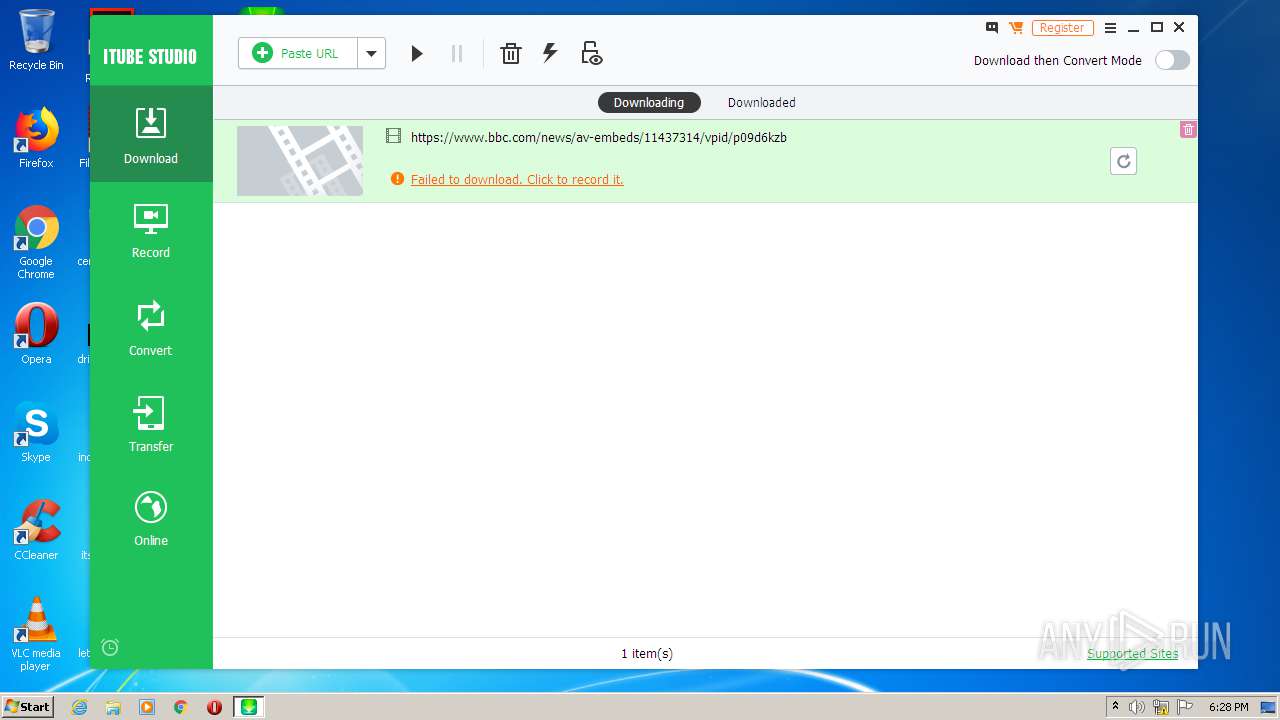Pause all downloads with the pause icon
The height and width of the screenshot is (720, 1280).
coord(457,53)
